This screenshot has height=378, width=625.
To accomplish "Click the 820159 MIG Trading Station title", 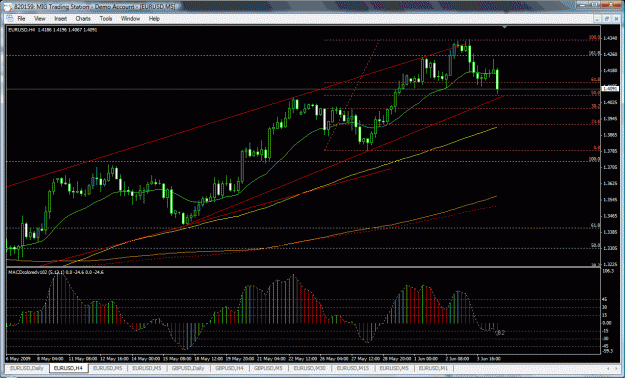I will pos(95,7).
